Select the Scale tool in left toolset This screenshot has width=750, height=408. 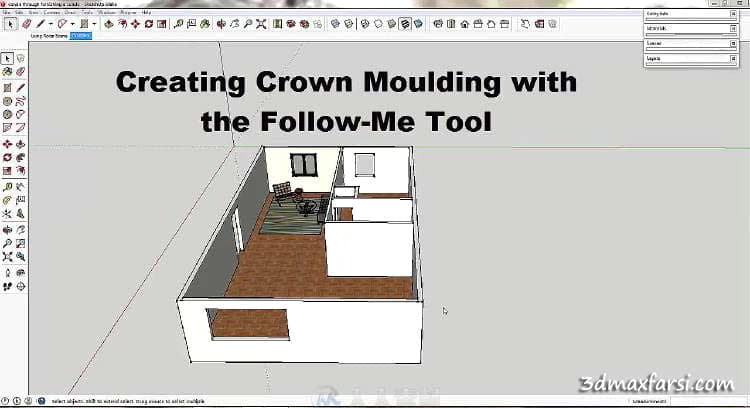7,171
